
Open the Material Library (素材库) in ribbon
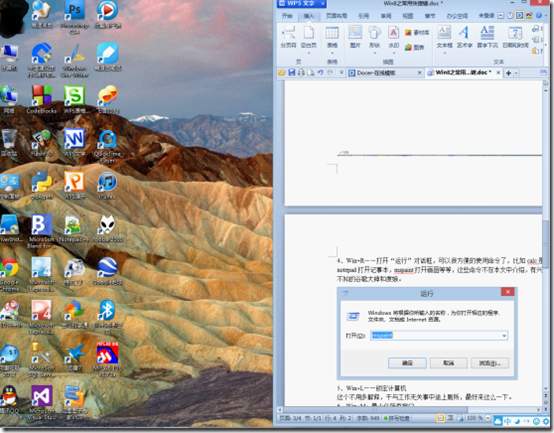point(417,32)
